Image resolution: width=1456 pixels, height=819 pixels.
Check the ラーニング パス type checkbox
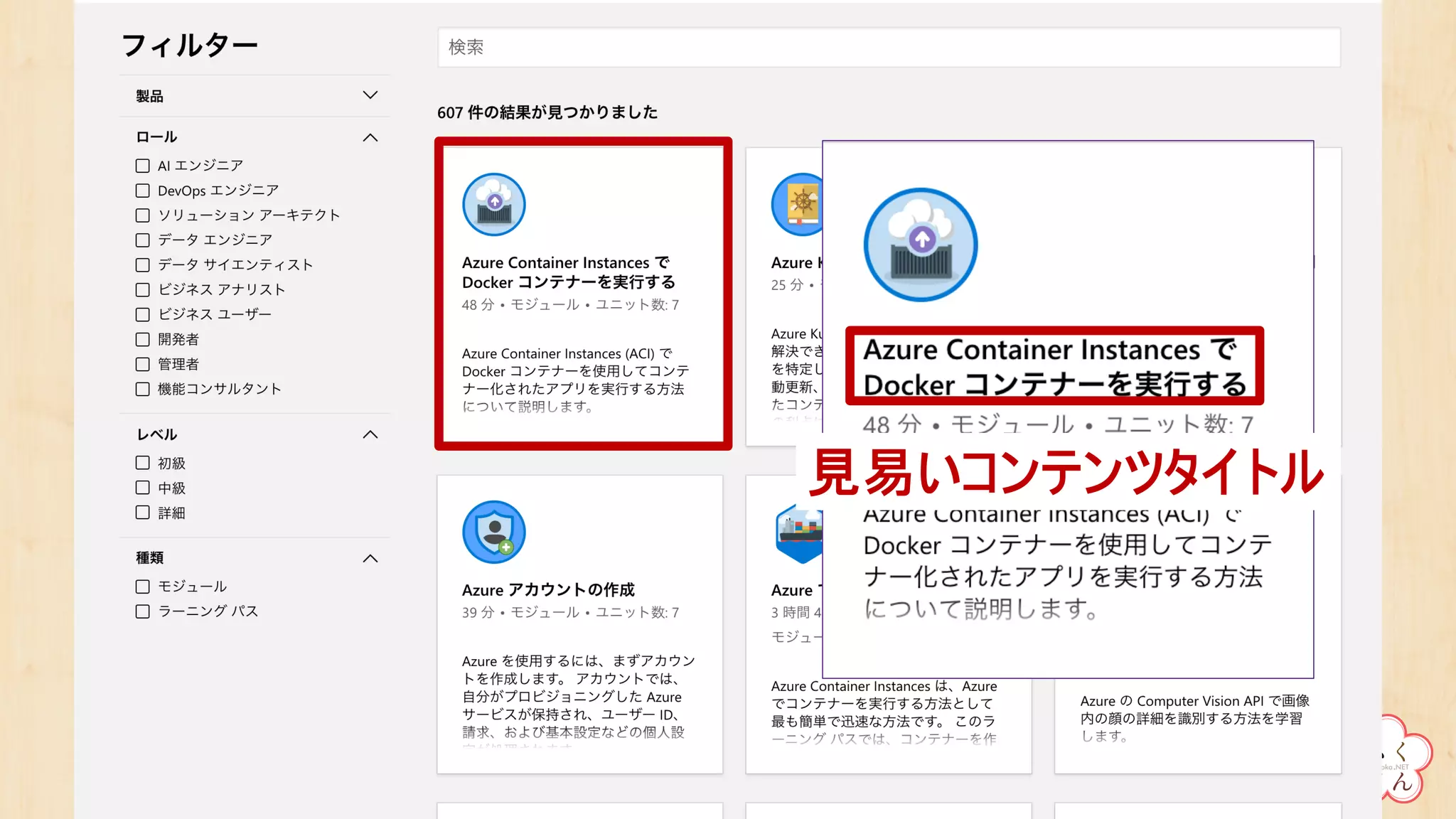coord(143,611)
